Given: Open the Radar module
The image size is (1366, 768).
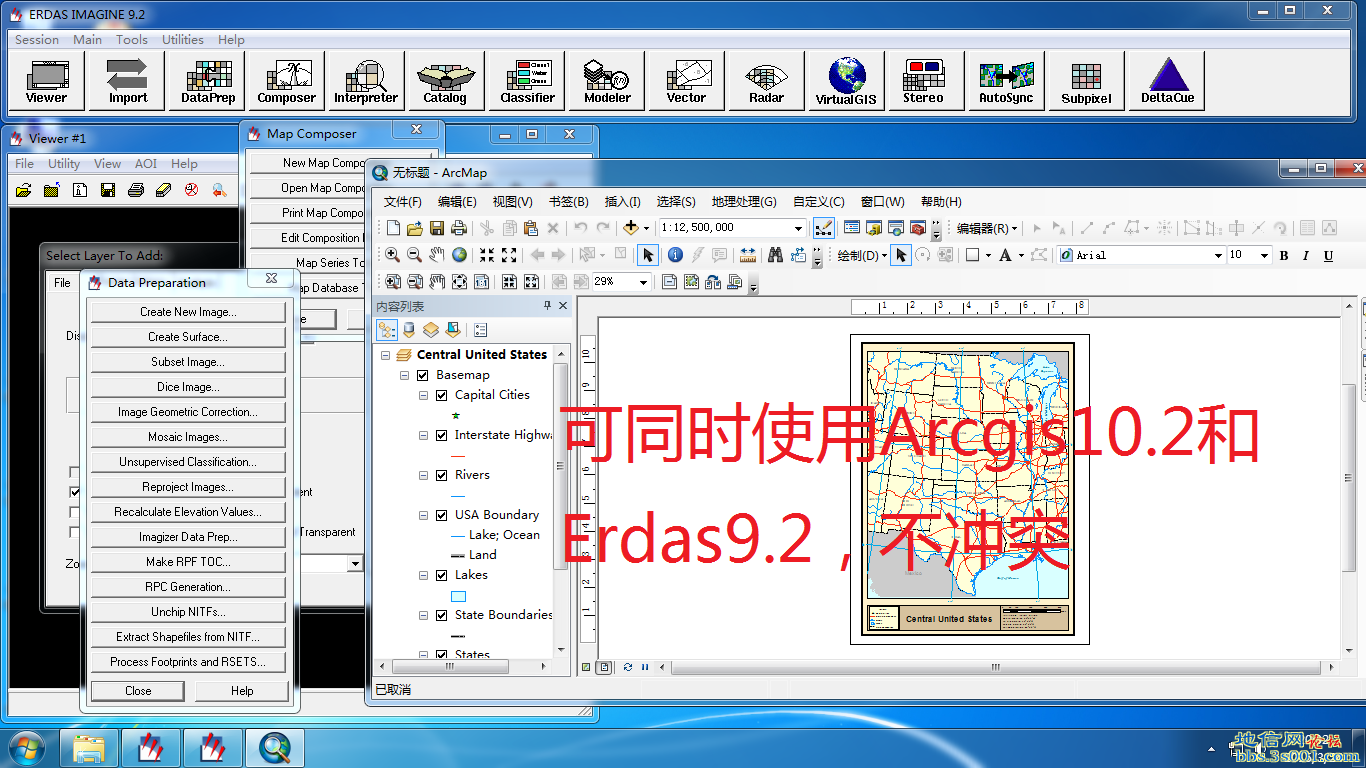Looking at the screenshot, I should point(766,81).
